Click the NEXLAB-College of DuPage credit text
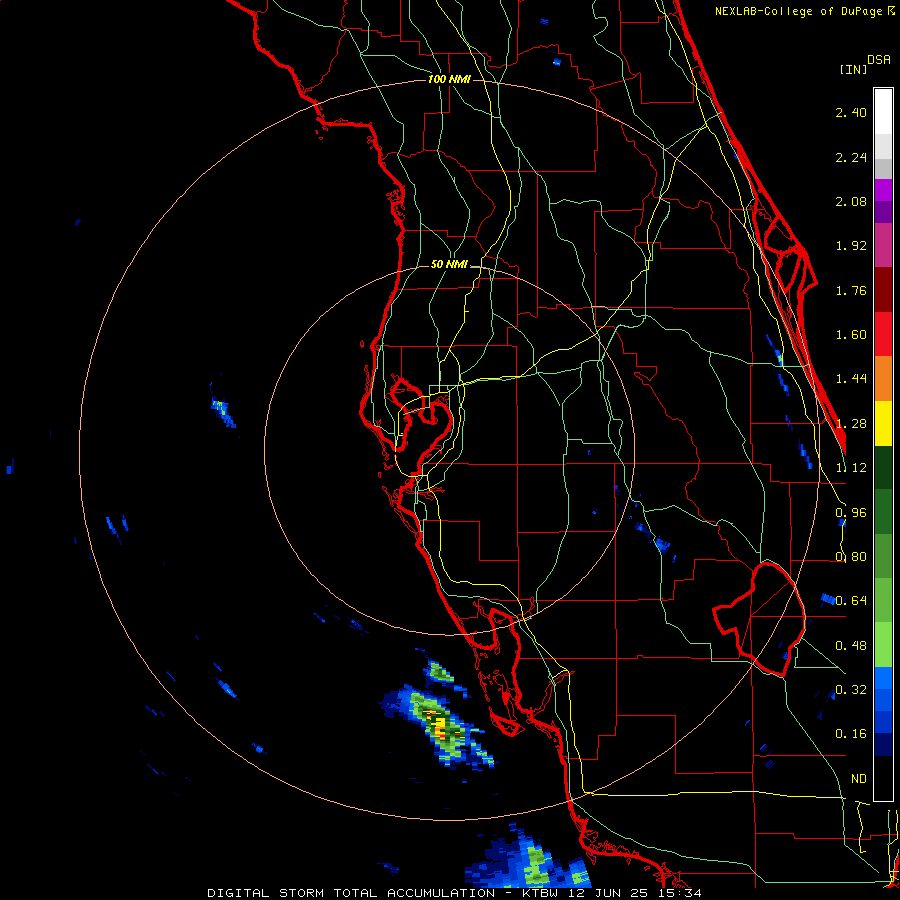The image size is (900, 900). [x=800, y=11]
